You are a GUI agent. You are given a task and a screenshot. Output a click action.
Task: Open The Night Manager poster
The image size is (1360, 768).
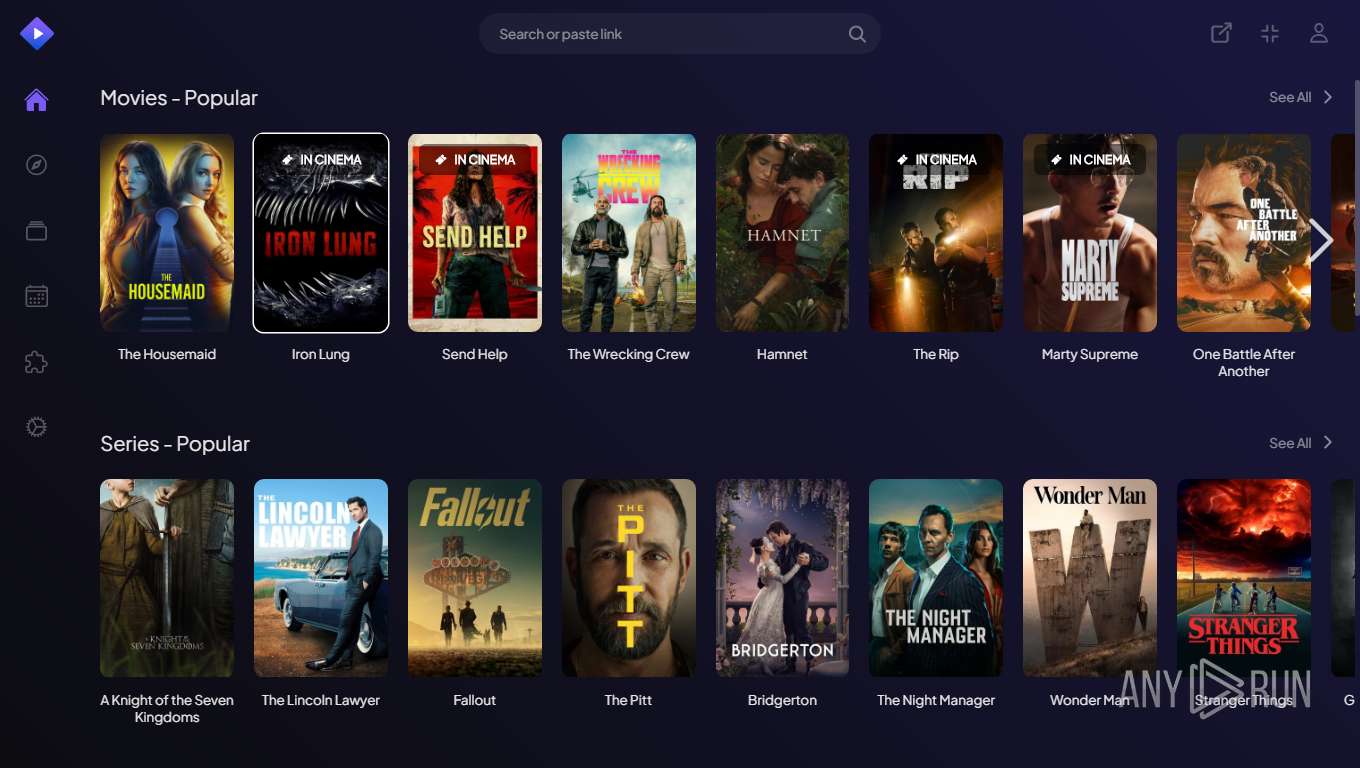coord(936,578)
